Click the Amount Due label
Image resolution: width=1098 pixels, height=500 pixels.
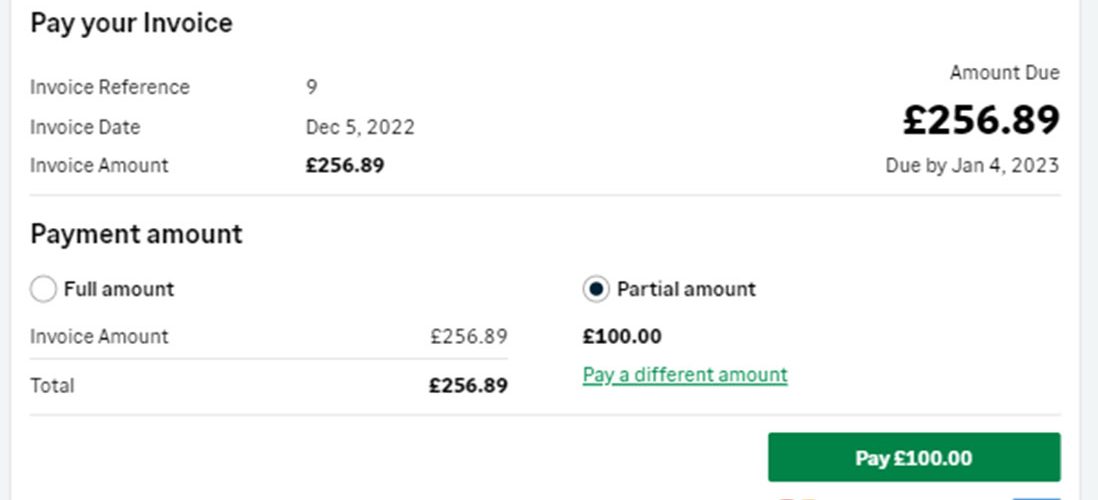pyautogui.click(x=1004, y=73)
